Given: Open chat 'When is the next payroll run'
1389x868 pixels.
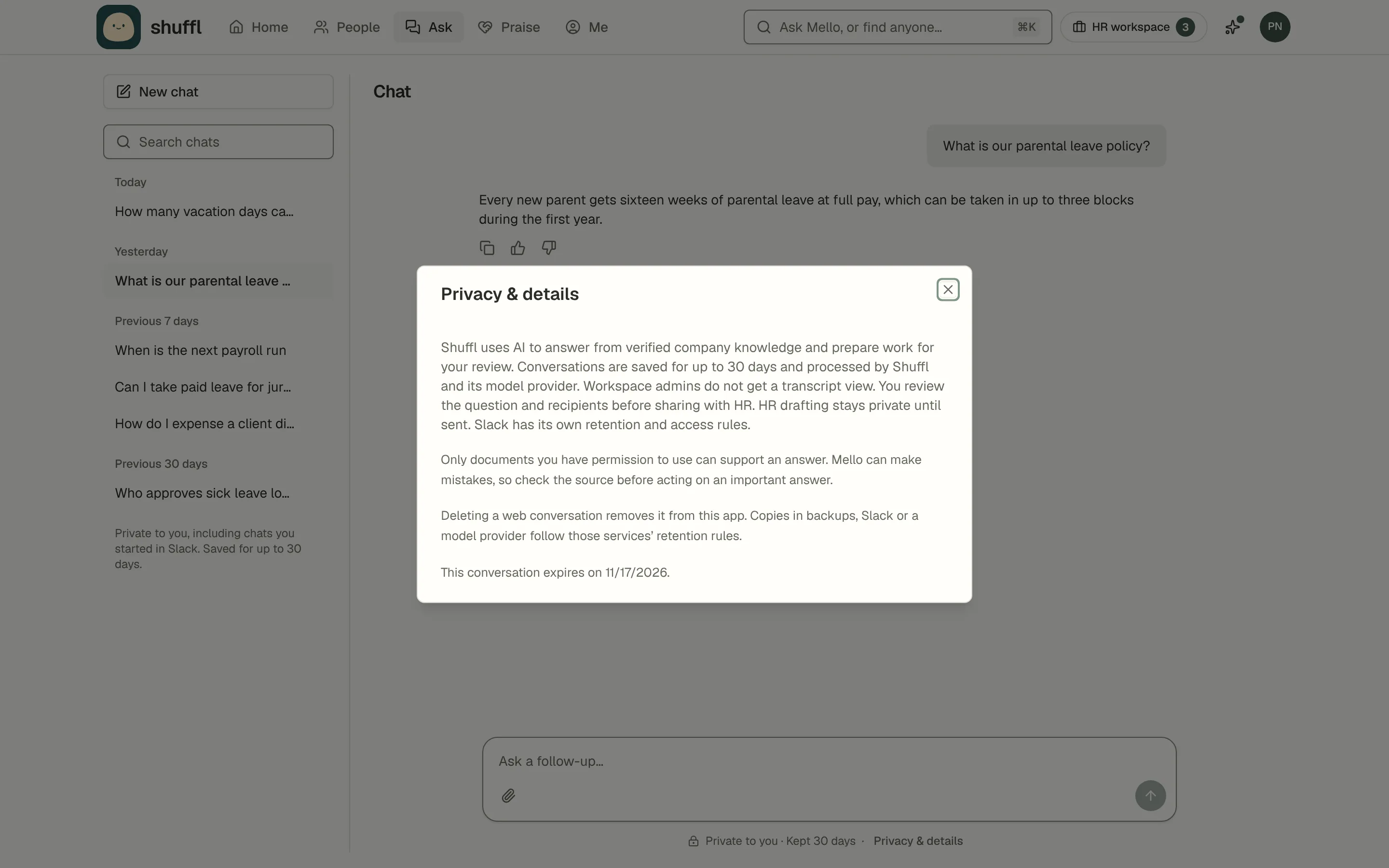Looking at the screenshot, I should tap(218, 350).
